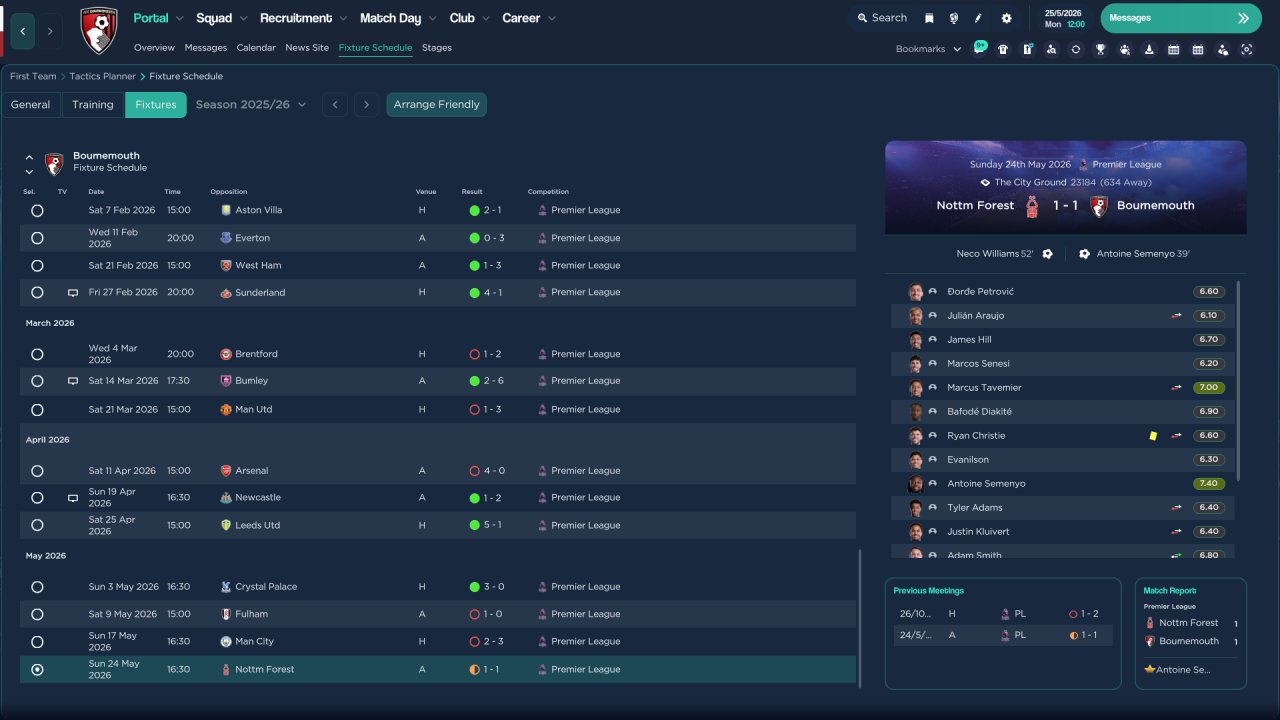Image resolution: width=1280 pixels, height=720 pixels.
Task: Click the goal icon next to Neco Williams
Action: click(1047, 254)
